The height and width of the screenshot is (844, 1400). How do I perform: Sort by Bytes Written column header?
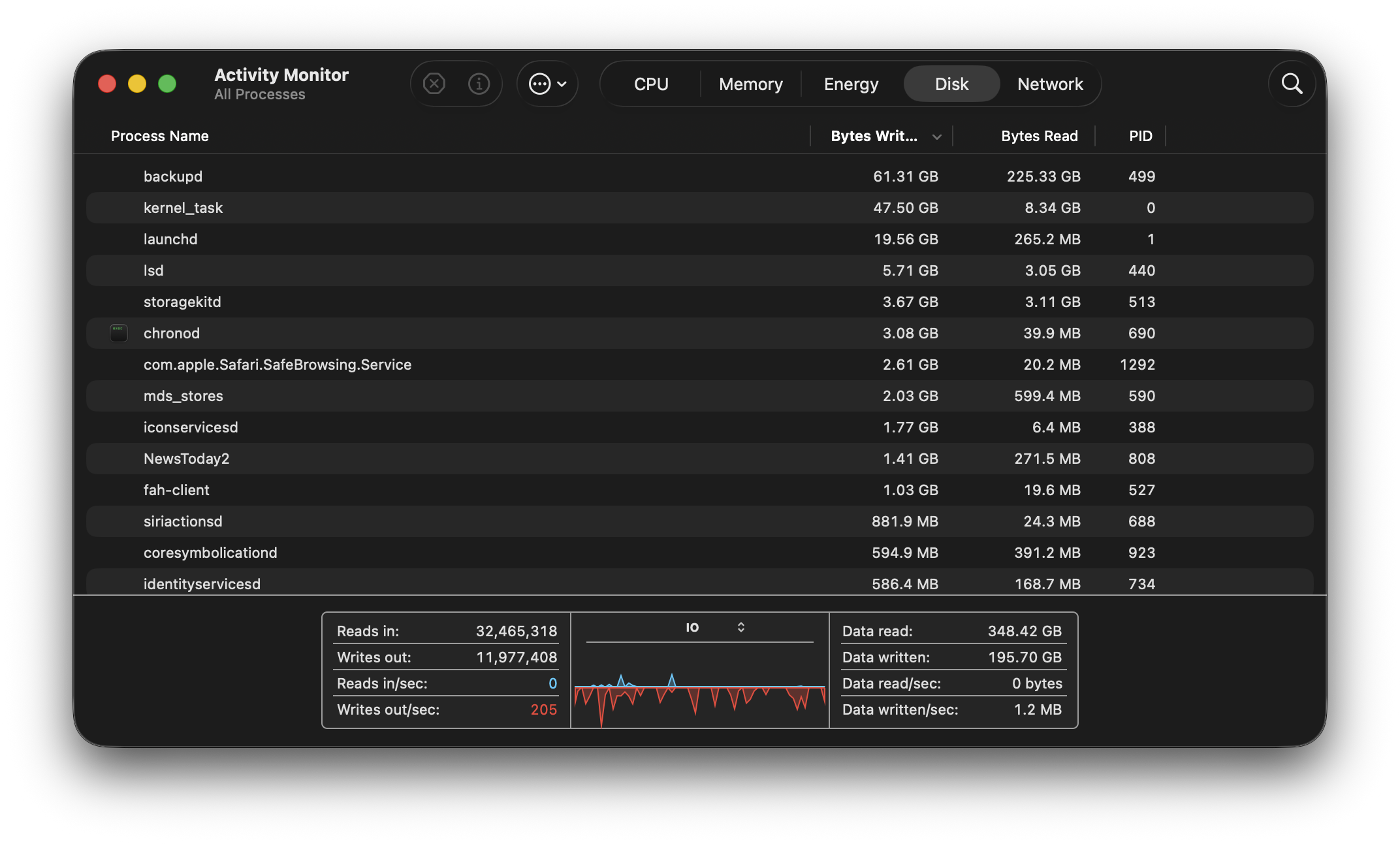pos(874,136)
